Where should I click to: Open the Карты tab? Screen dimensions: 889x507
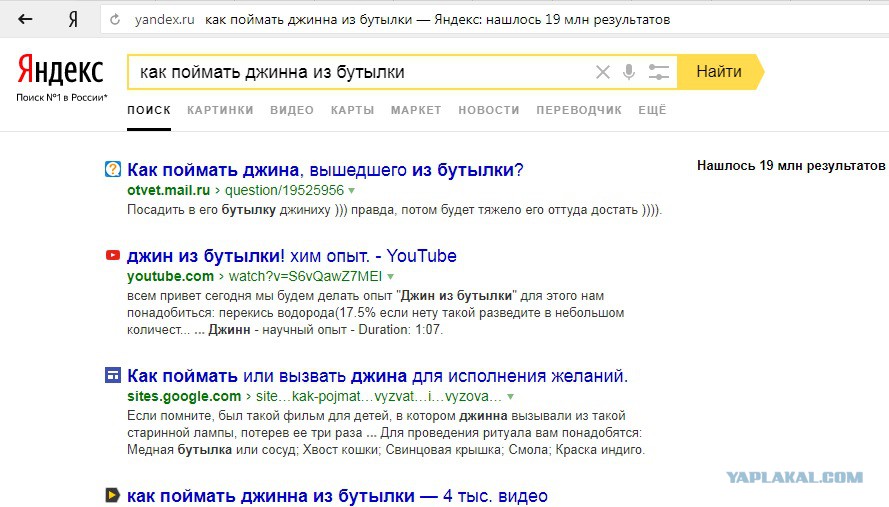353,110
